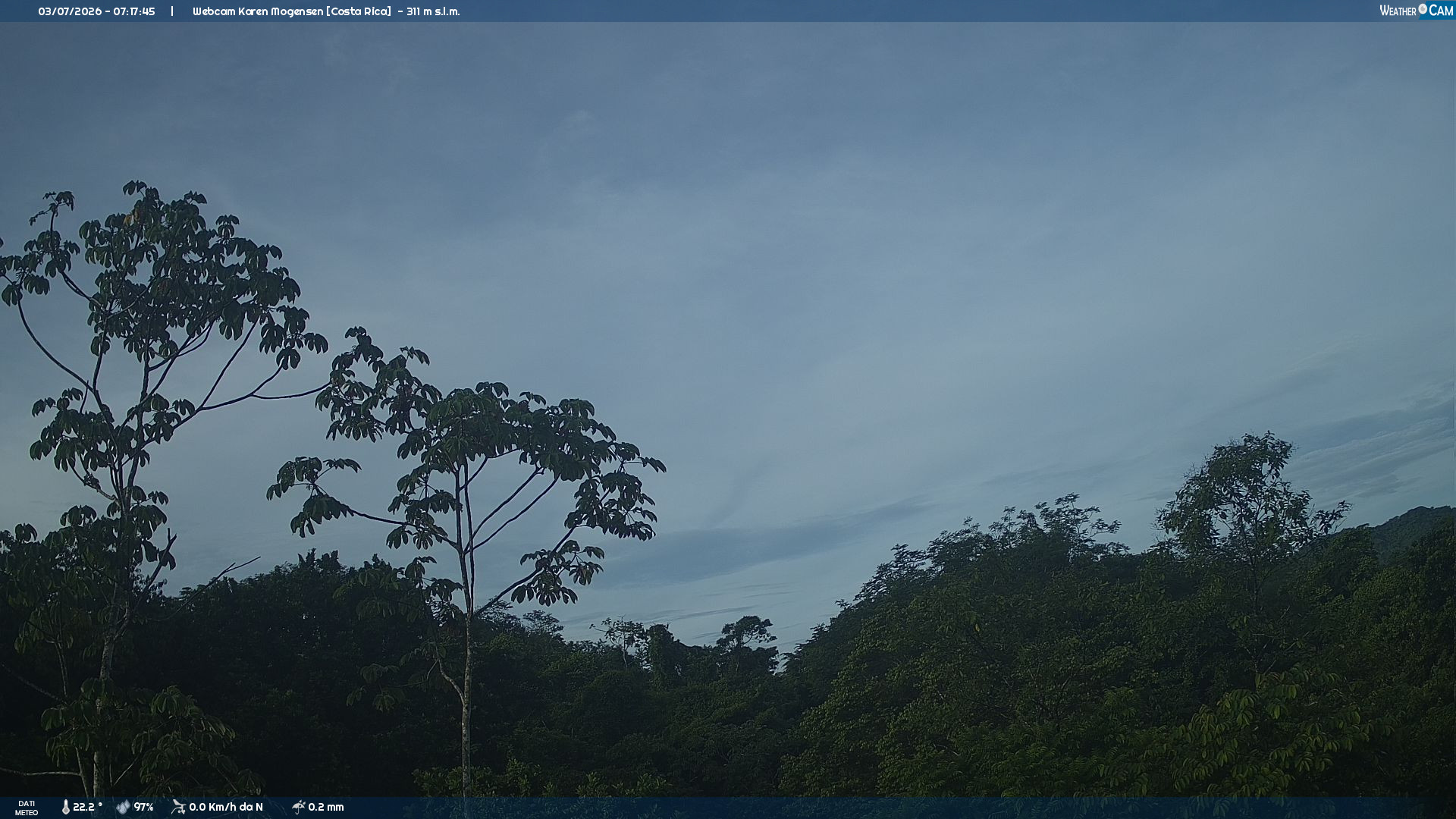Click the 22.2° temperature reading
The image size is (1456, 819).
point(87,807)
